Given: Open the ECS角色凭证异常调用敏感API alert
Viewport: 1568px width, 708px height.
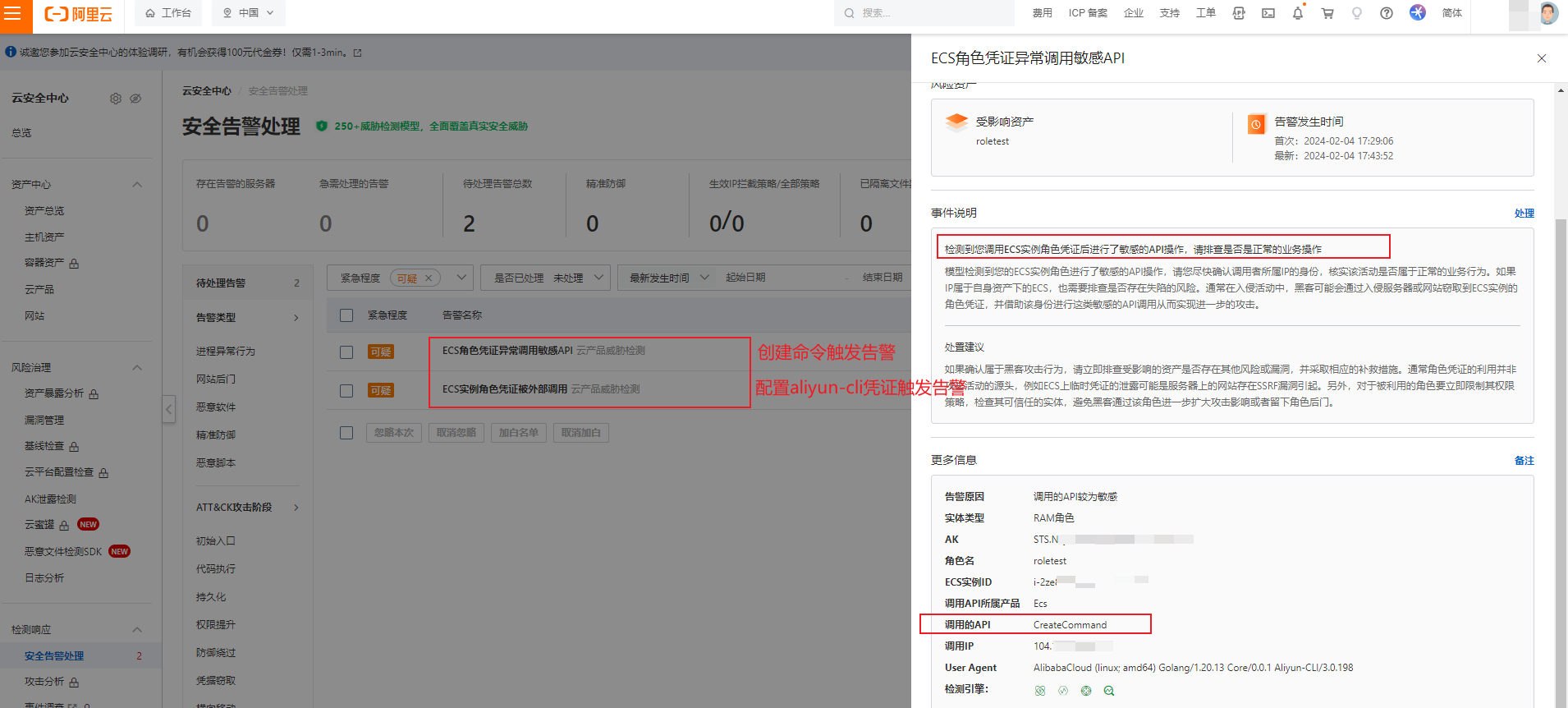Looking at the screenshot, I should pyautogui.click(x=507, y=351).
